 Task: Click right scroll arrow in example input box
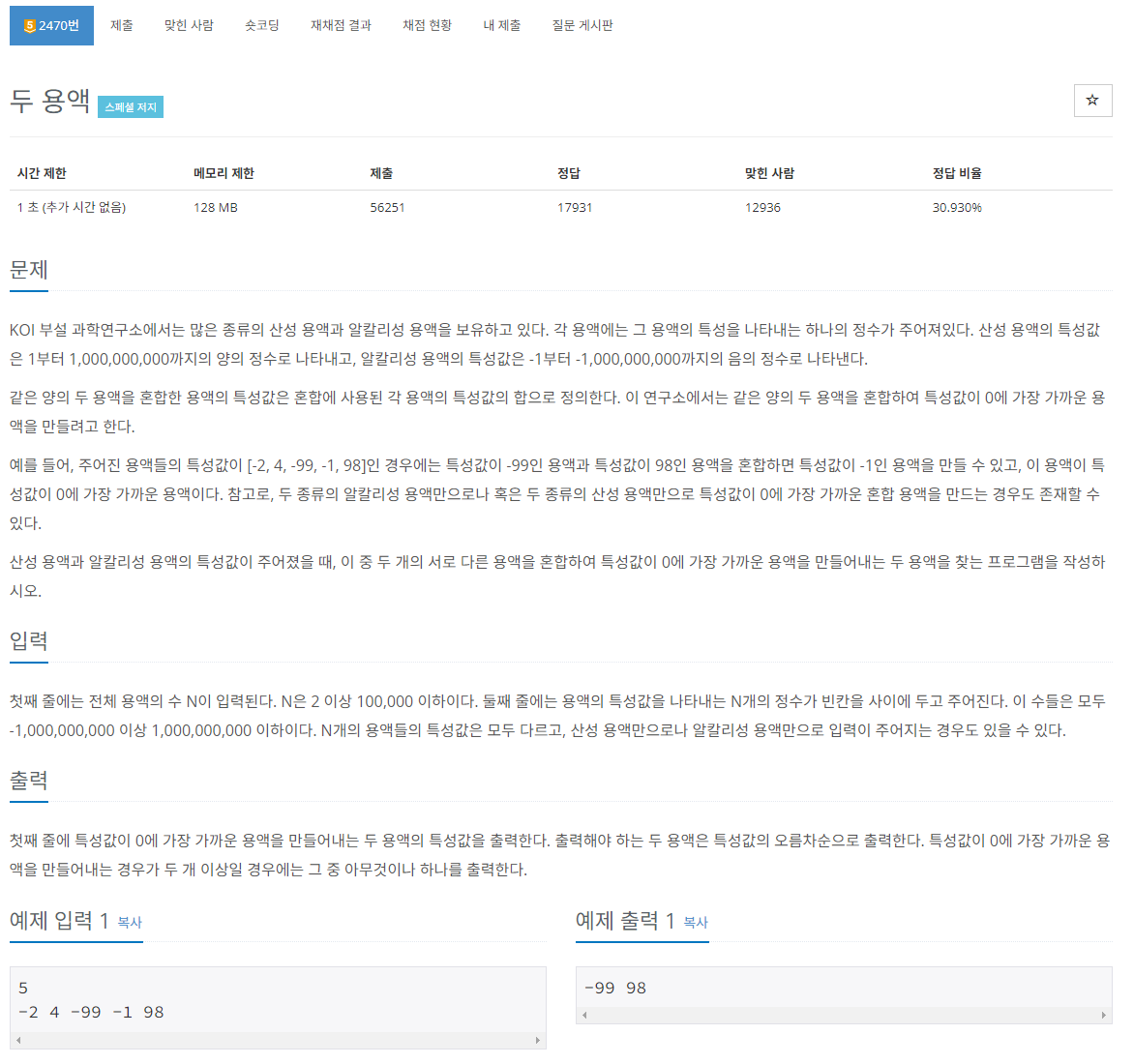537,1041
